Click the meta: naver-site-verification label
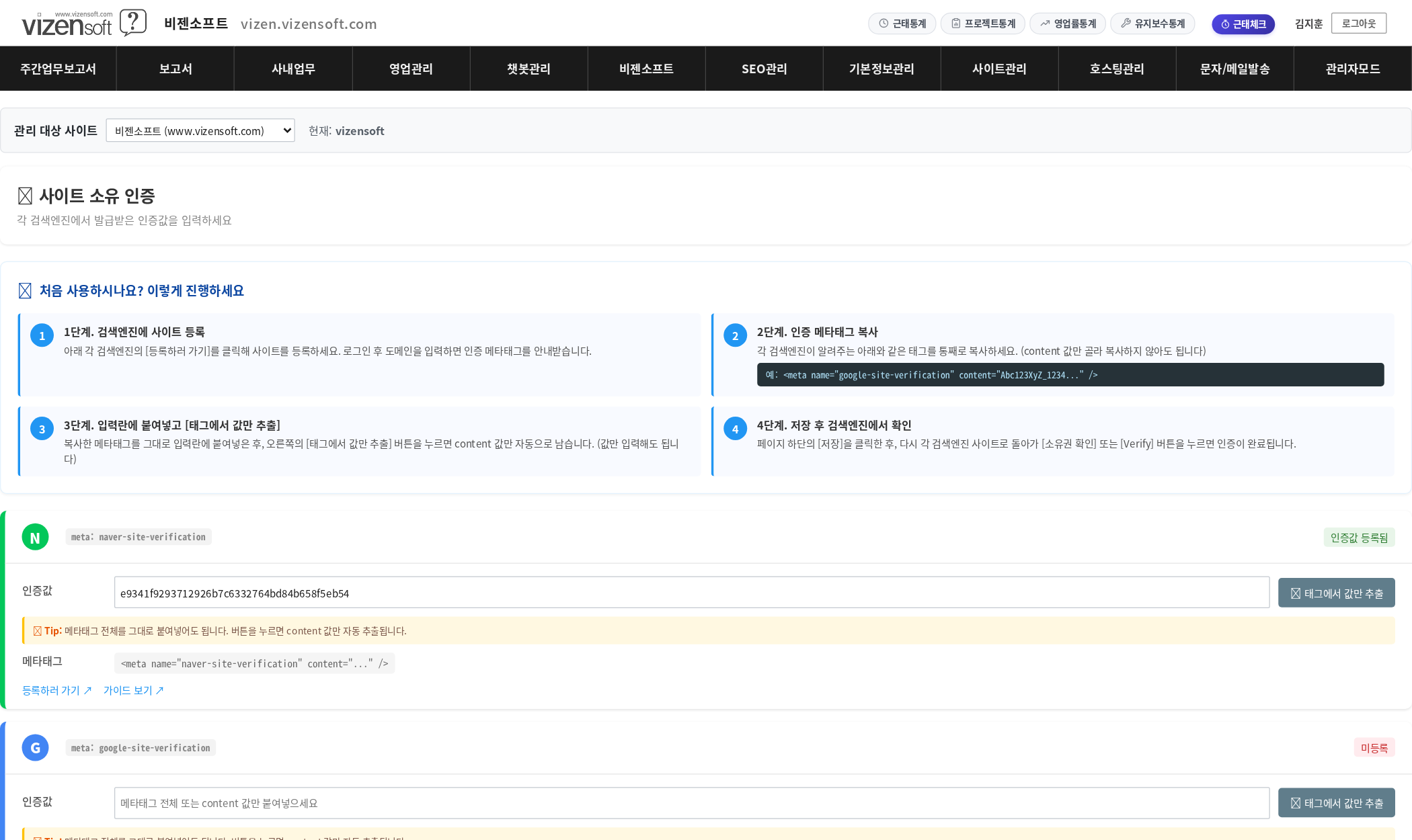 coord(139,537)
